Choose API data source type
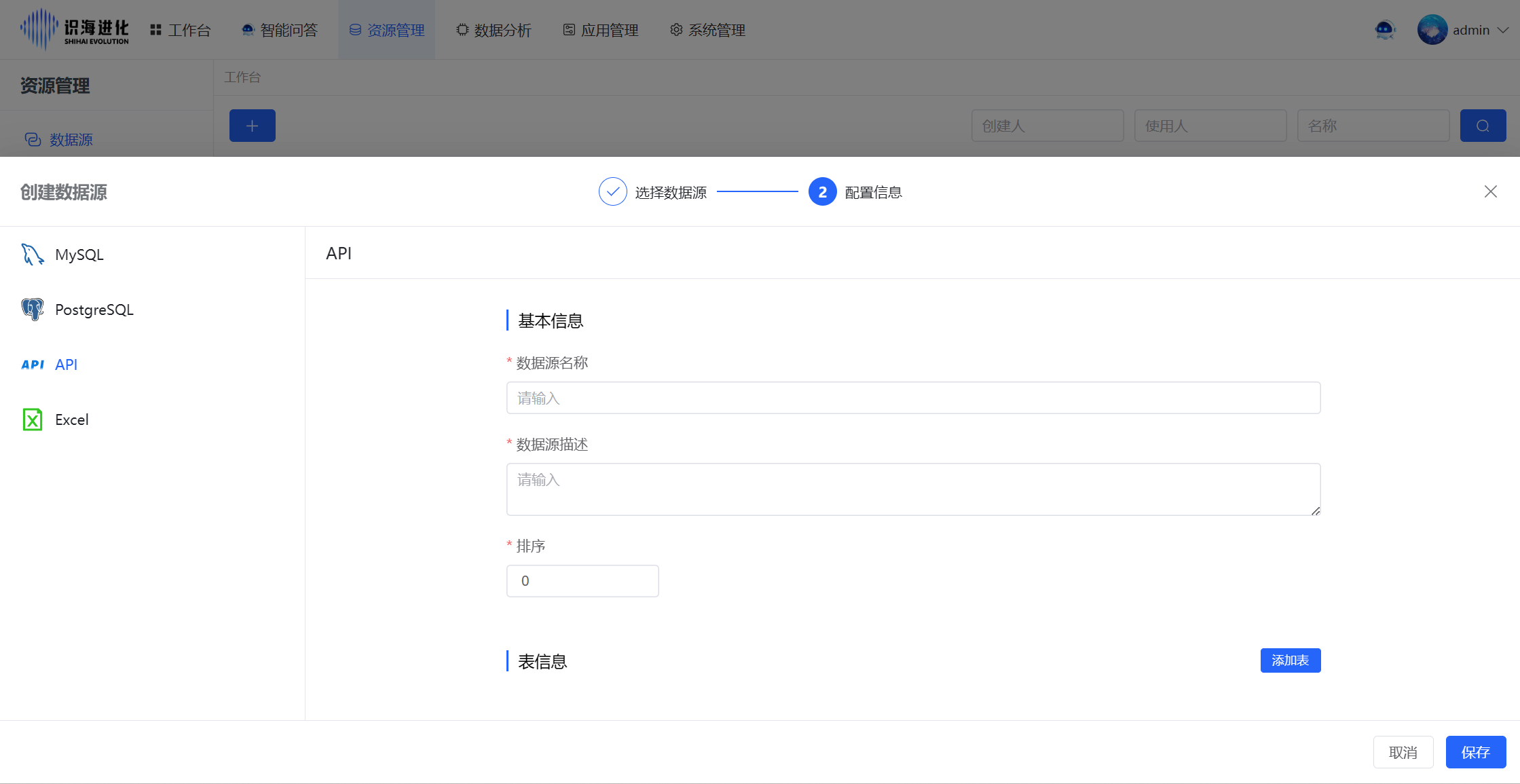 152,365
